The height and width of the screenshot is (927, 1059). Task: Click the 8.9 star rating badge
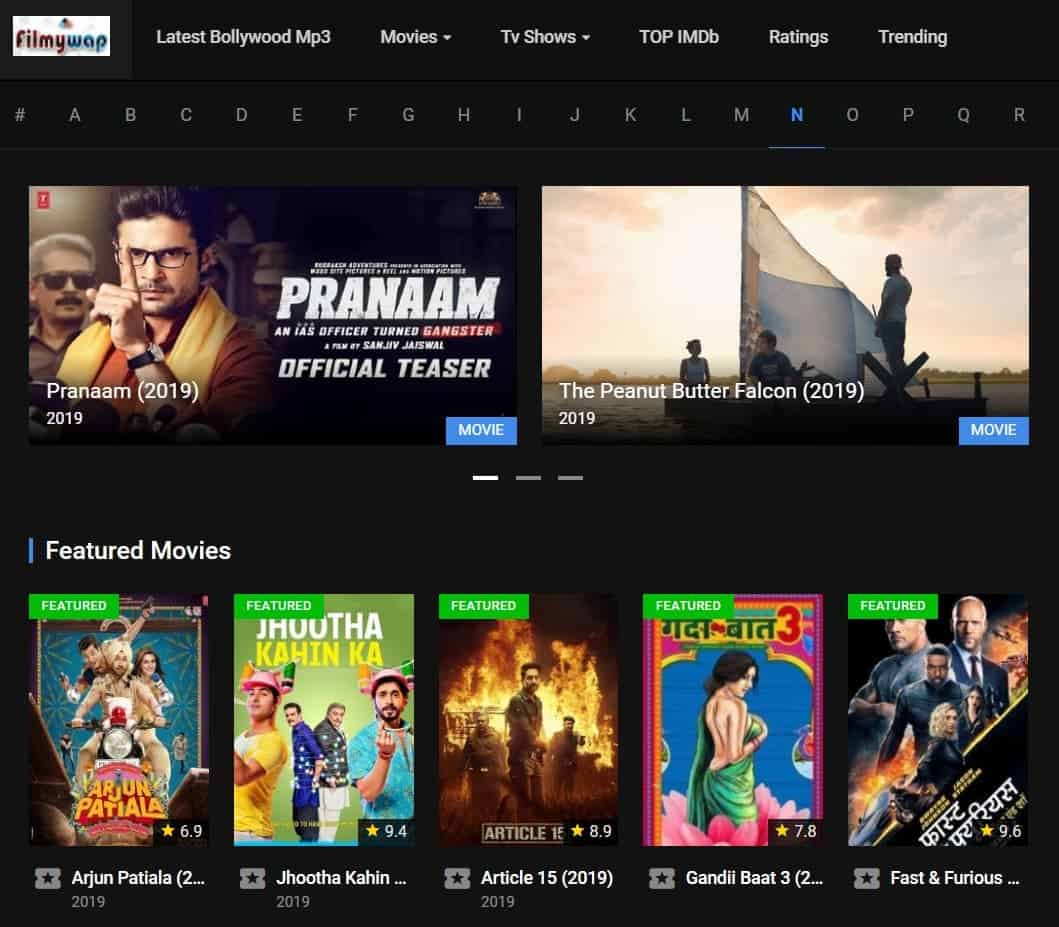point(590,831)
